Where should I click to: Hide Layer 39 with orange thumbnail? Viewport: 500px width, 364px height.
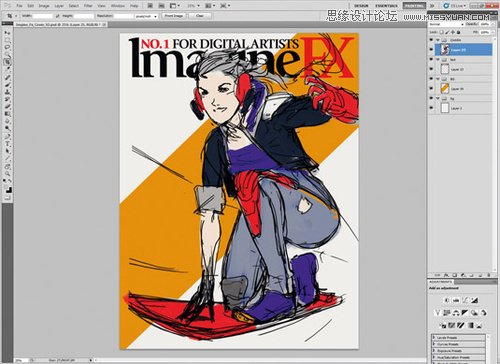[x=431, y=88]
